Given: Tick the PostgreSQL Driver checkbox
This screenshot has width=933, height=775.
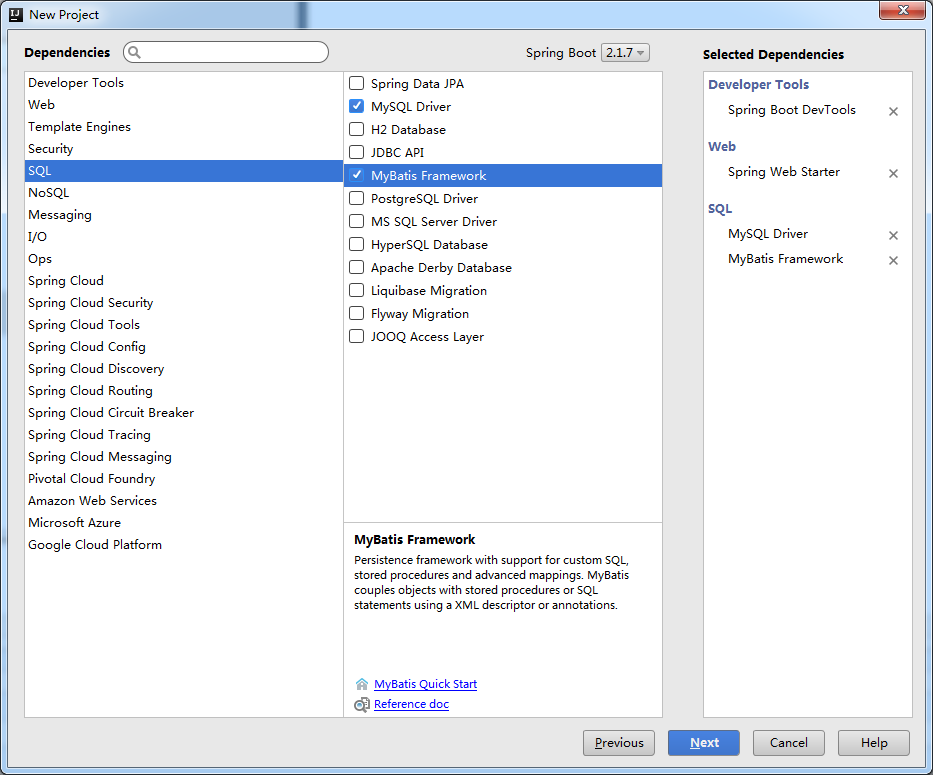Looking at the screenshot, I should (356, 199).
